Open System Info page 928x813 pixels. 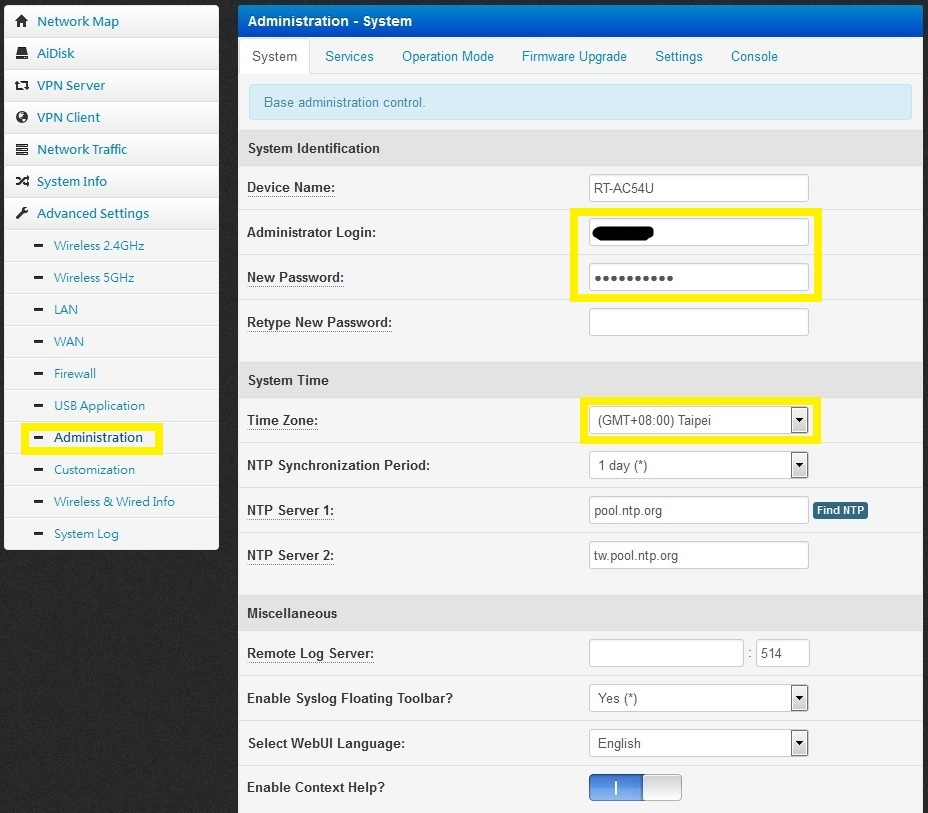click(x=72, y=181)
